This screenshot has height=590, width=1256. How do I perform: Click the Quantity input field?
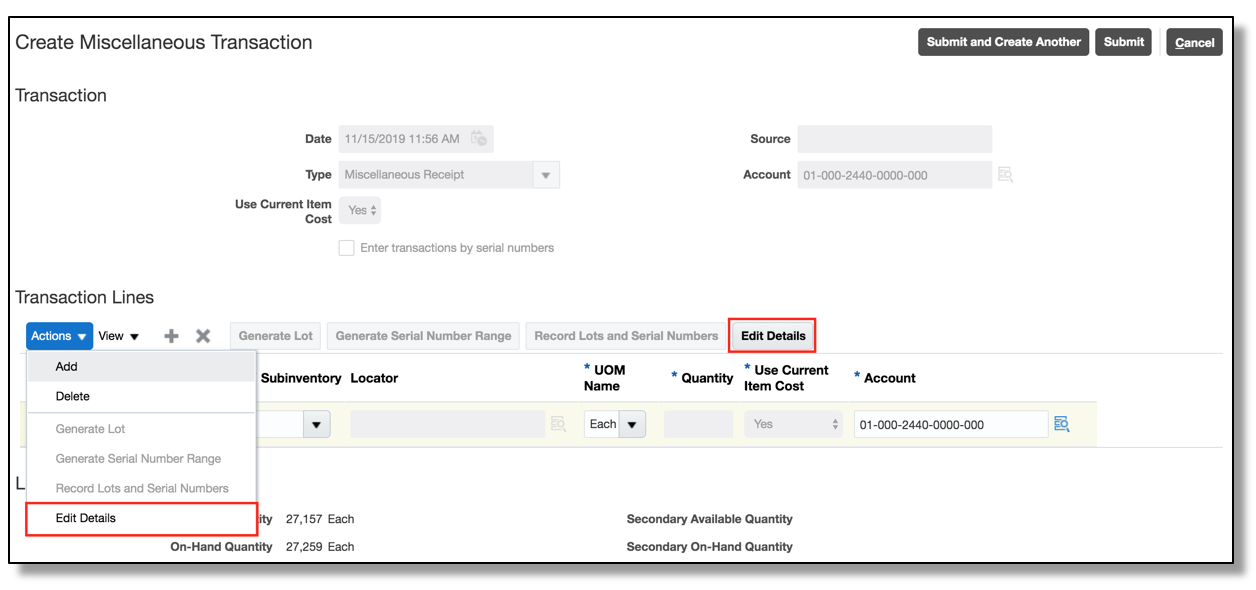[x=698, y=424]
